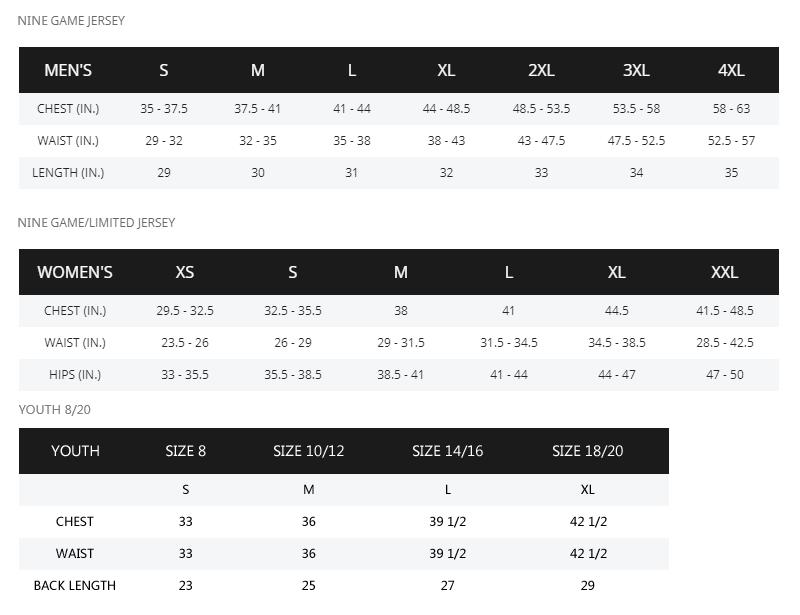Select women's hips value "47 - 50"
This screenshot has height=615, width=800.
click(x=724, y=374)
